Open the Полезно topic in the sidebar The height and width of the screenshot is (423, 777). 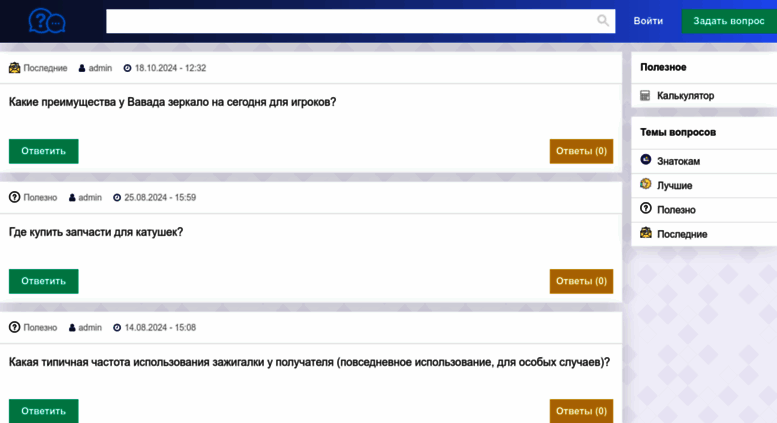676,210
